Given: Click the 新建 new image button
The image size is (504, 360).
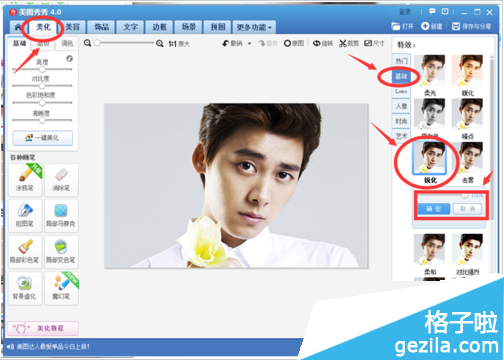Looking at the screenshot, I should click(432, 26).
